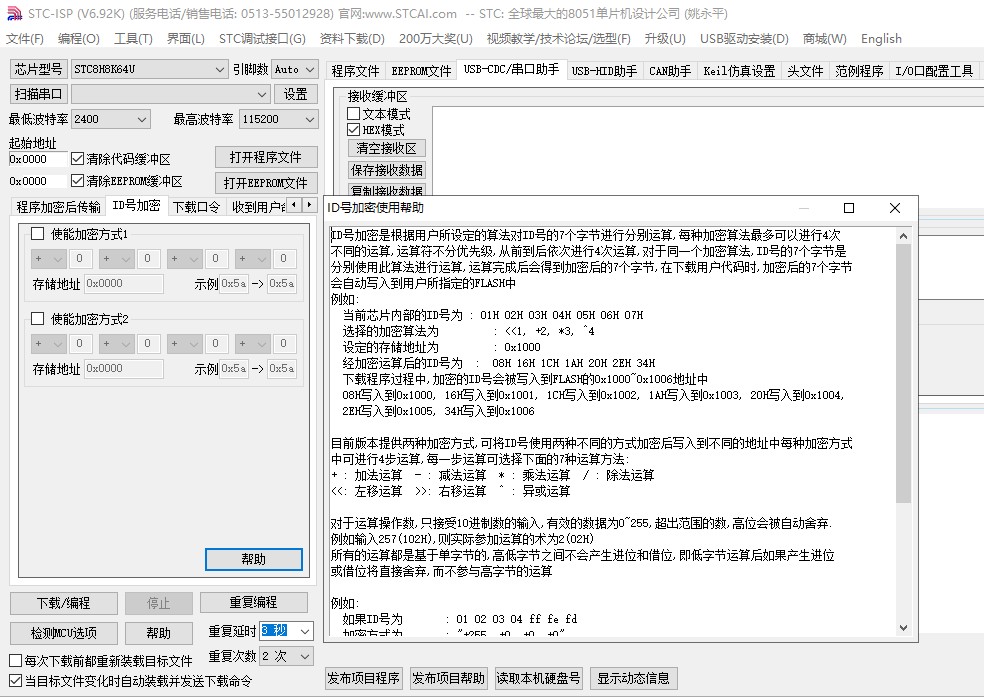Click 检测MCU选项 button
The height and width of the screenshot is (698, 984).
pos(63,633)
